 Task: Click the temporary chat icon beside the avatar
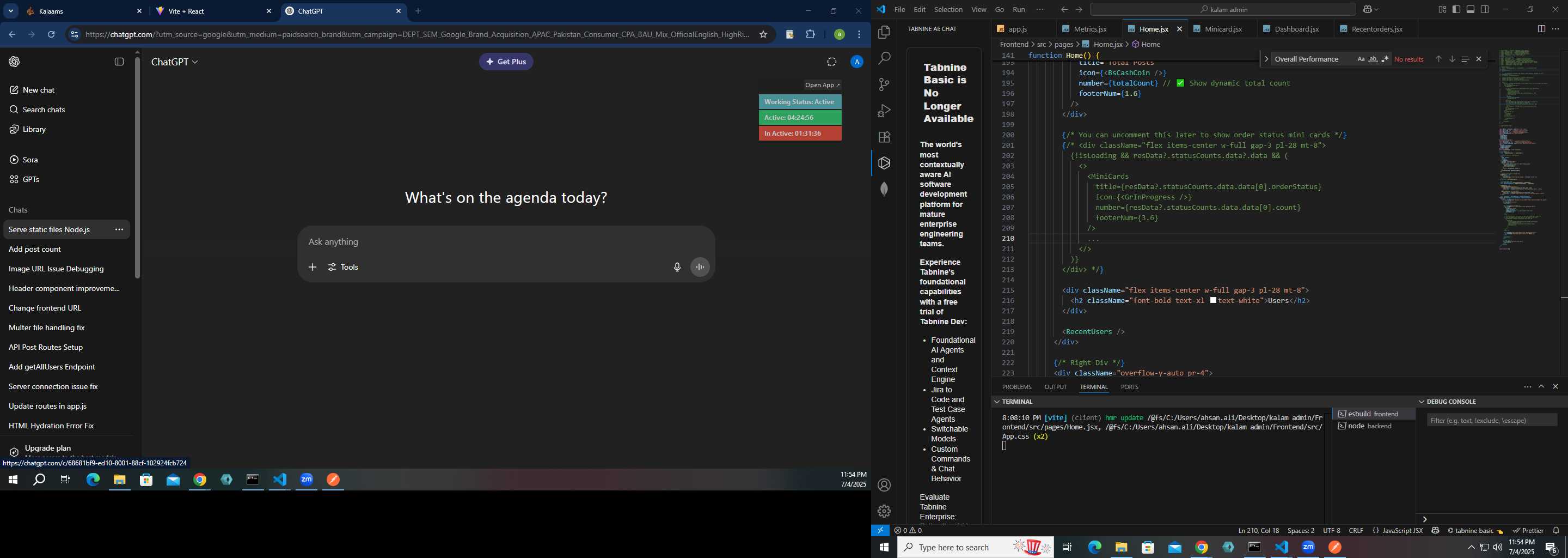[x=831, y=62]
